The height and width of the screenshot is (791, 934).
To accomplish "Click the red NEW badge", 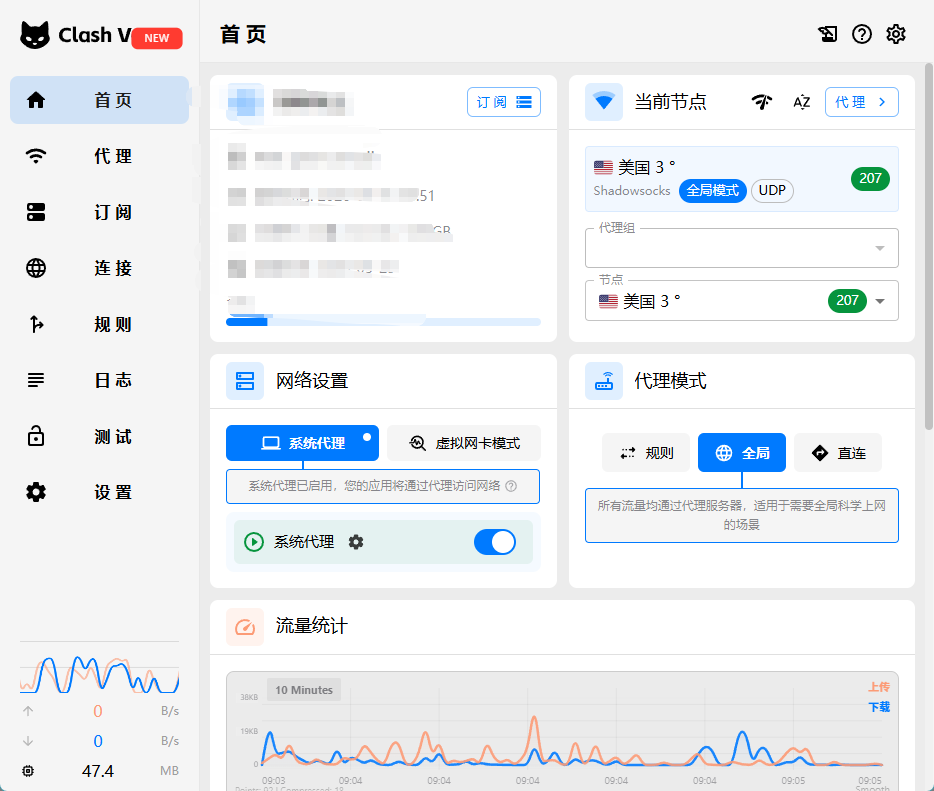I will (157, 38).
